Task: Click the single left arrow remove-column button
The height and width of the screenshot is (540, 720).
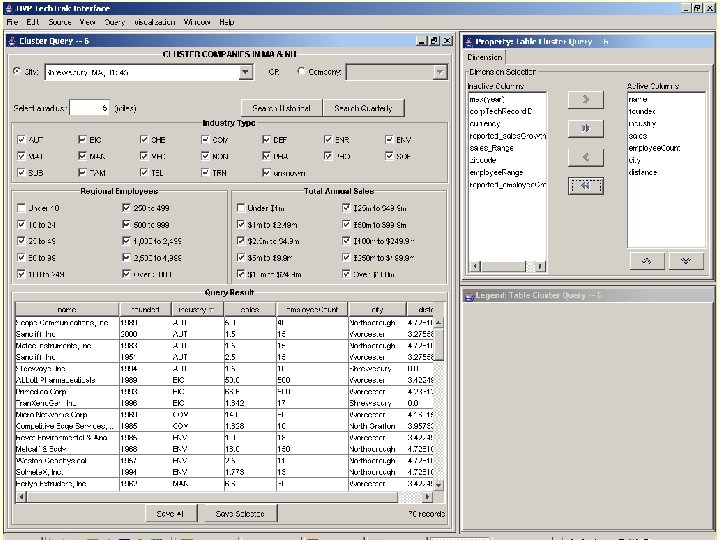Action: (x=585, y=157)
